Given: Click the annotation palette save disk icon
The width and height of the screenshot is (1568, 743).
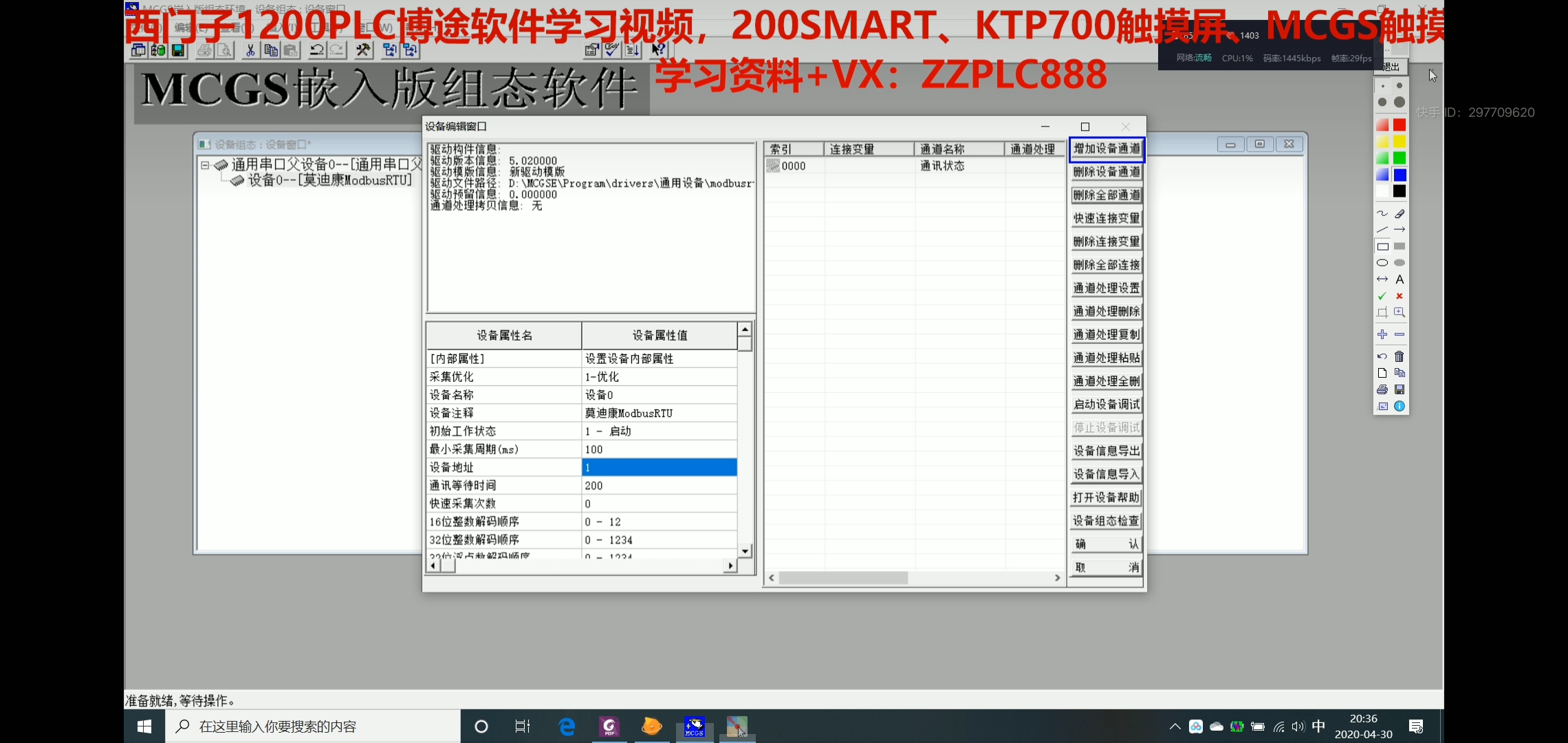Looking at the screenshot, I should (x=1400, y=389).
